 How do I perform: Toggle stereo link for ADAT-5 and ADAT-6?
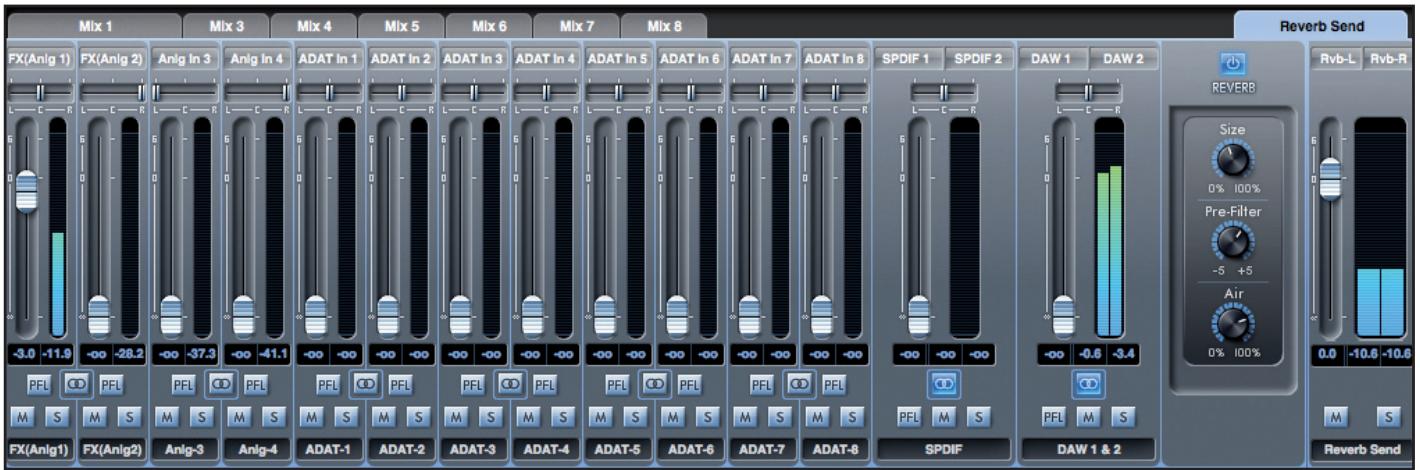pyautogui.click(x=653, y=383)
